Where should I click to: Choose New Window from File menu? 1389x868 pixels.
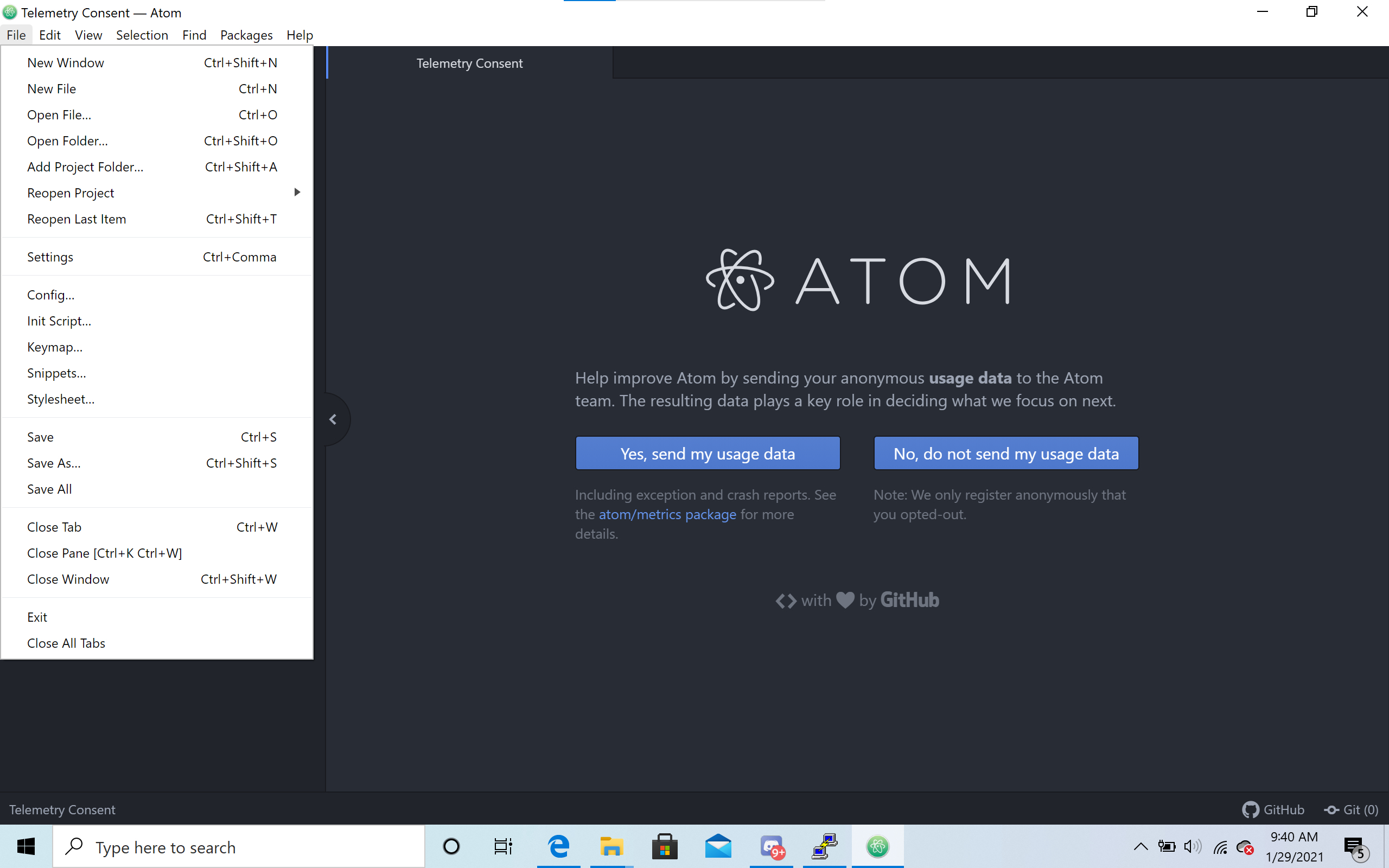157,62
